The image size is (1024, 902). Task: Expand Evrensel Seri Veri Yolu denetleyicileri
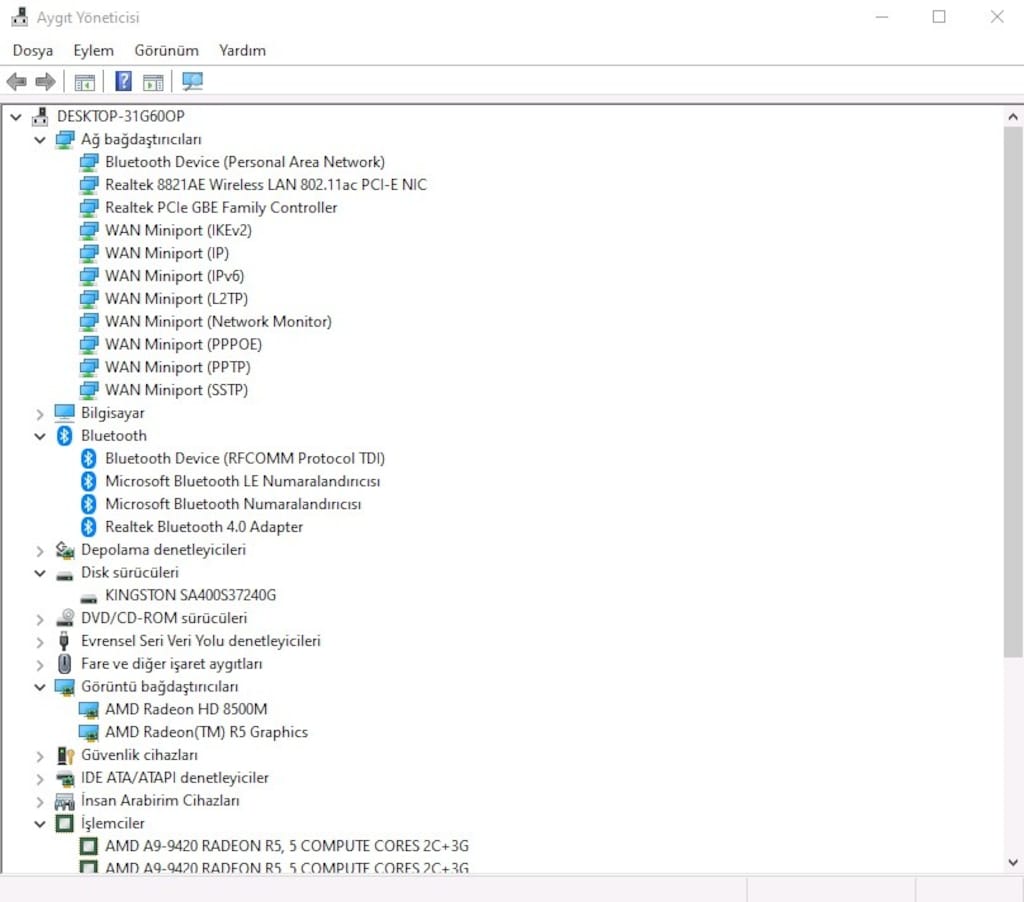(x=40, y=641)
